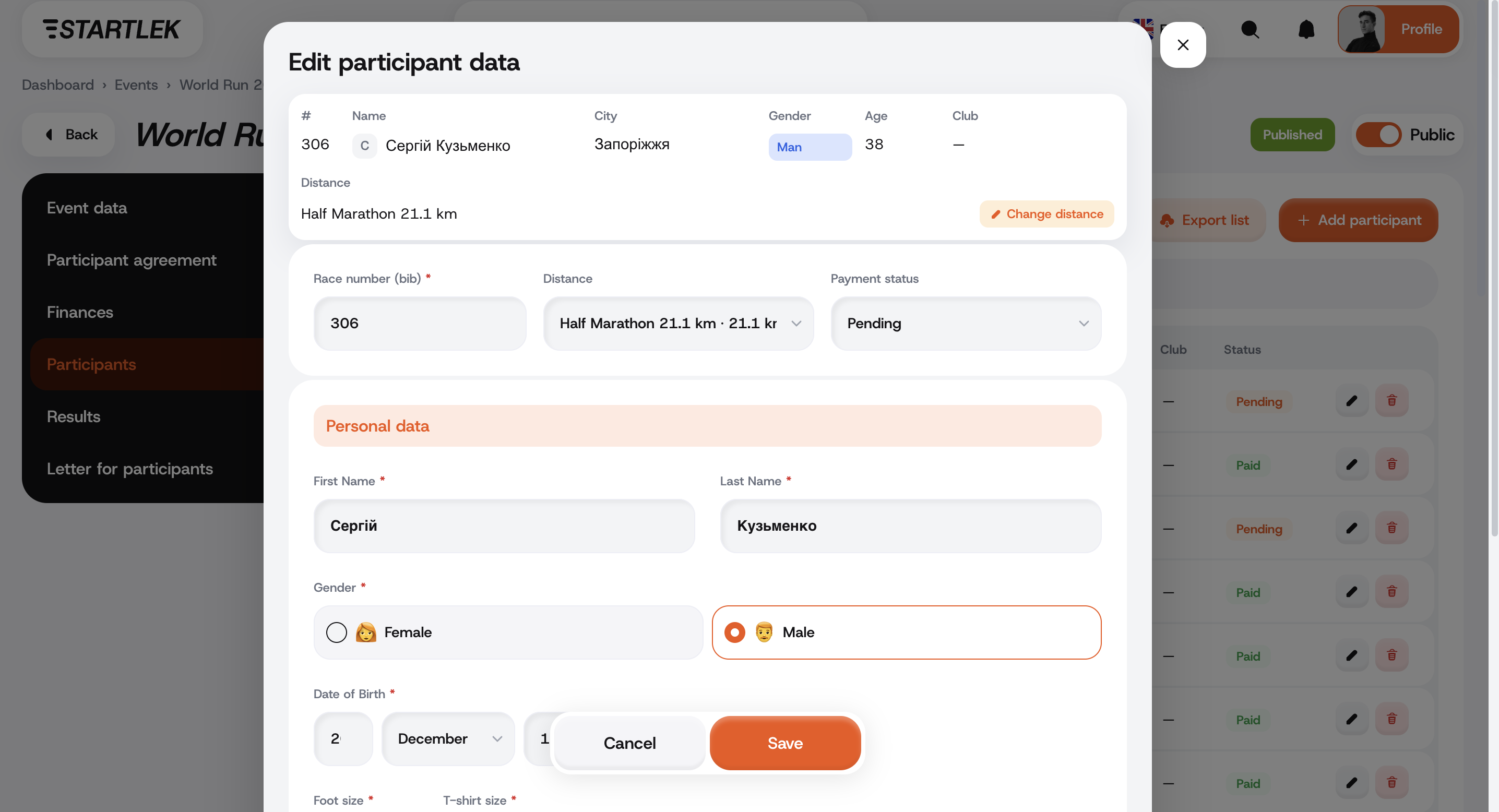Select the Female gender radio option

click(x=508, y=632)
